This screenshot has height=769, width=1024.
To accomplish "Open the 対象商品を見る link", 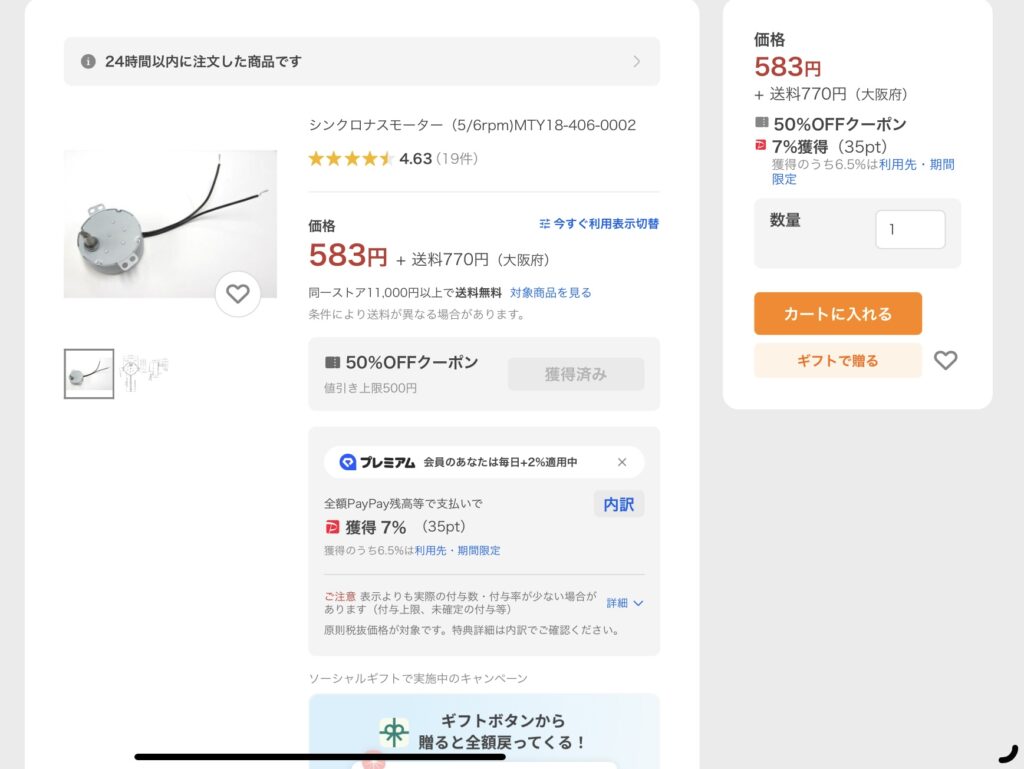I will [x=551, y=292].
